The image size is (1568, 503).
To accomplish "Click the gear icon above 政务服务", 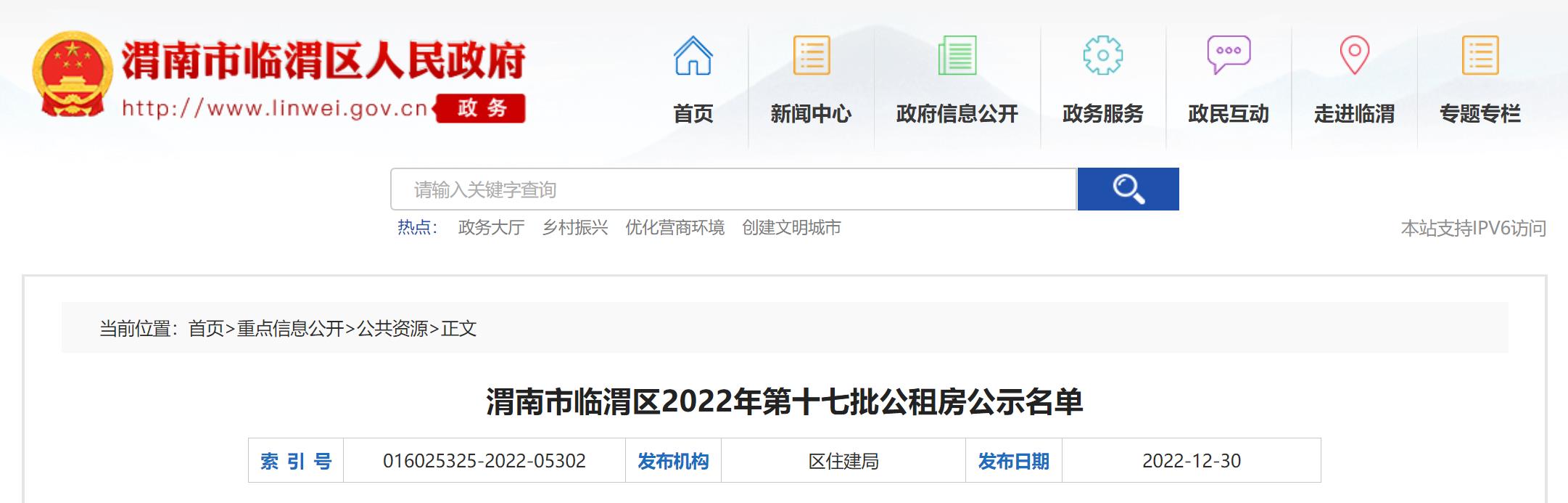I will coord(1102,55).
